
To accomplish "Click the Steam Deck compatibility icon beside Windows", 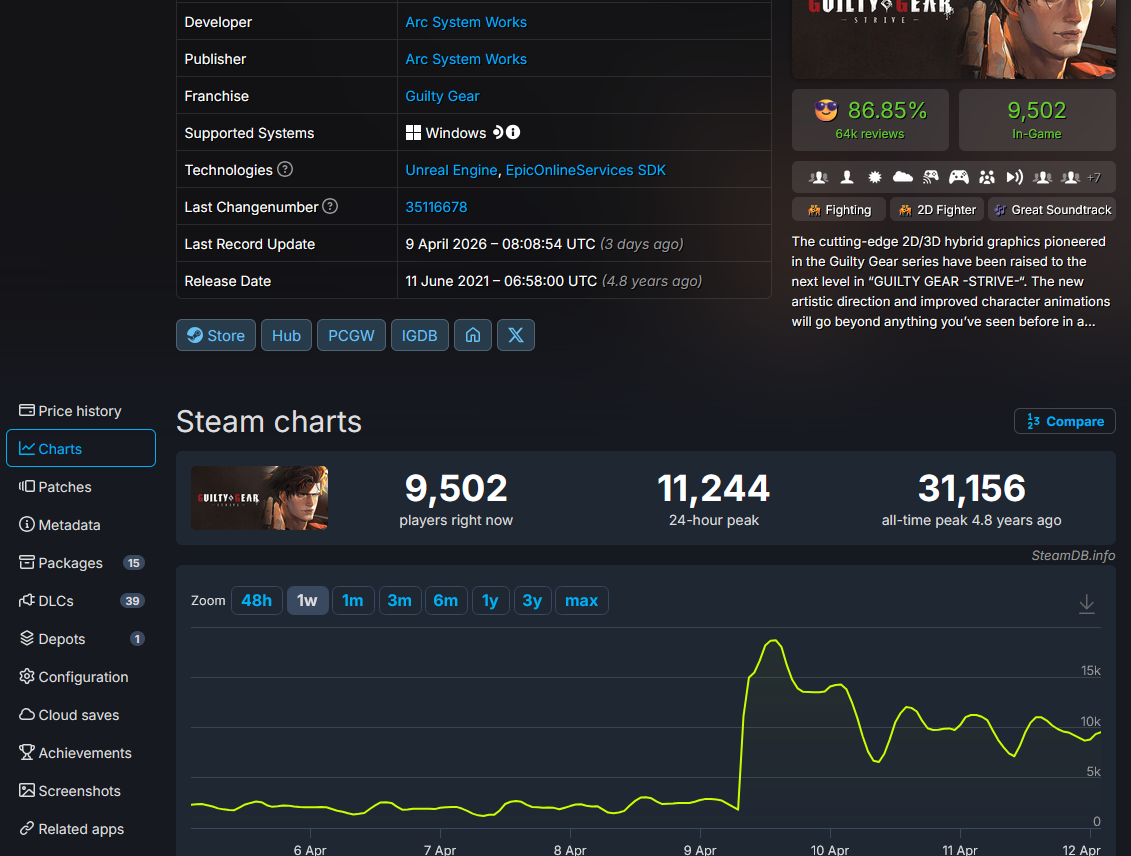I will pyautogui.click(x=498, y=133).
